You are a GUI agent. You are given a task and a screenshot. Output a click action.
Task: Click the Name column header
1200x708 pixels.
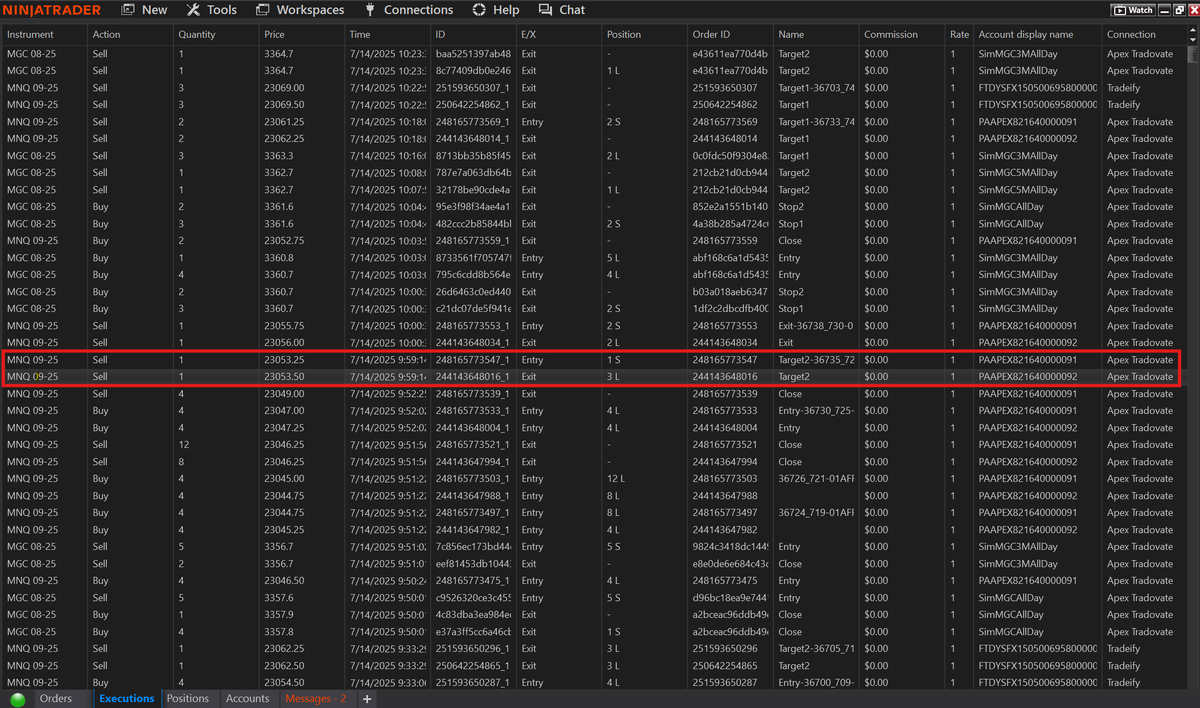[x=817, y=34]
